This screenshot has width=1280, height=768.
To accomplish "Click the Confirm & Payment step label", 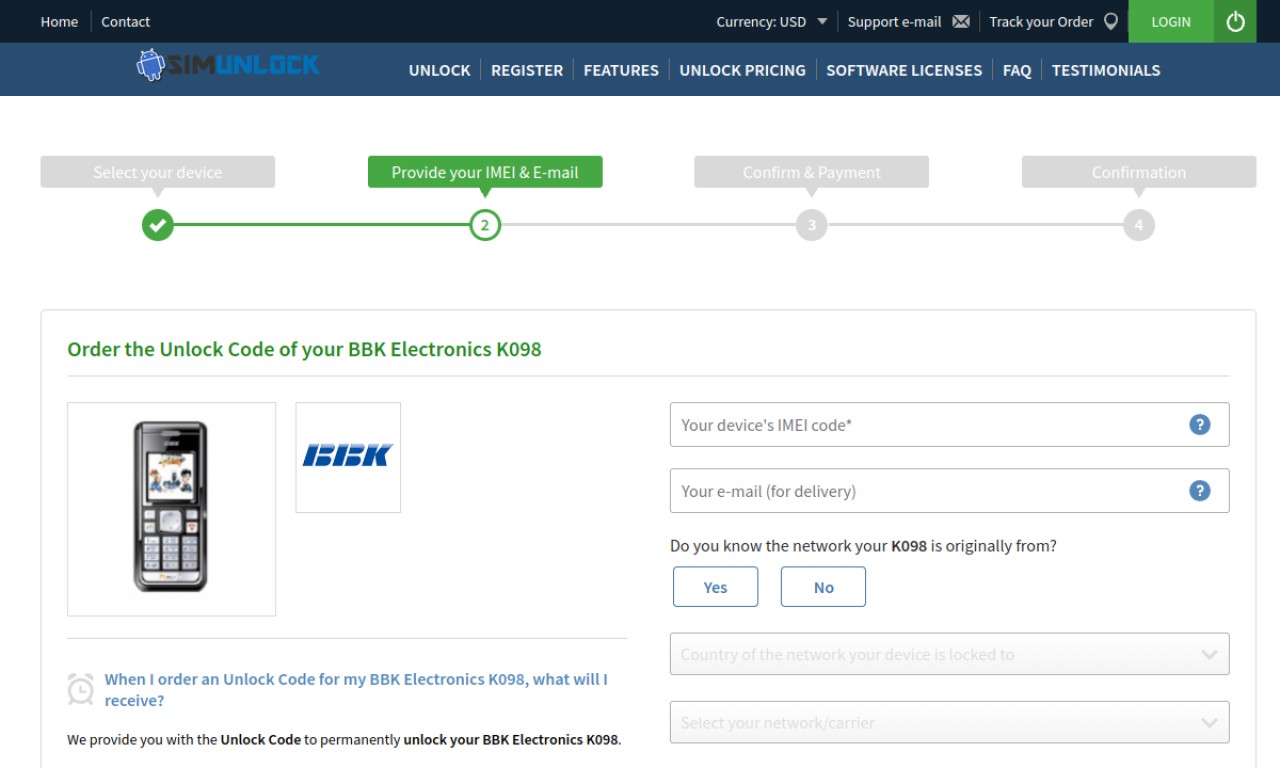I will (x=812, y=172).
